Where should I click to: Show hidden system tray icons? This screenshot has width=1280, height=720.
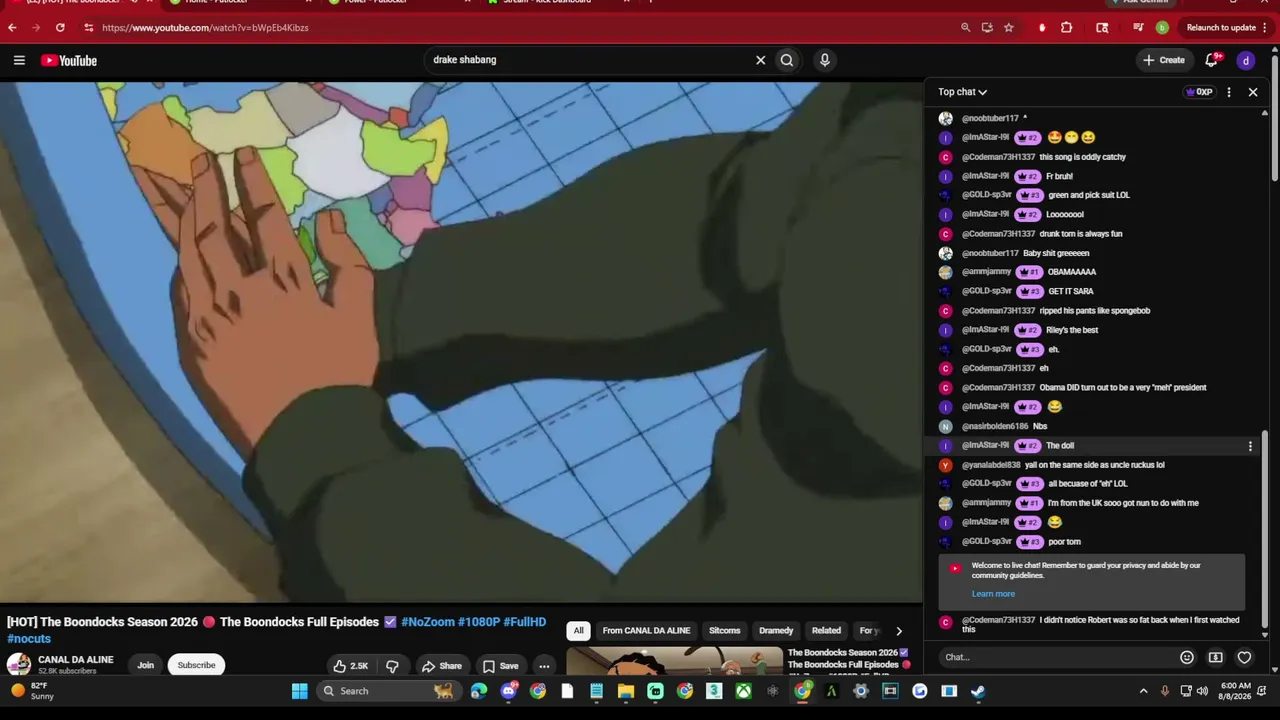click(x=1143, y=691)
